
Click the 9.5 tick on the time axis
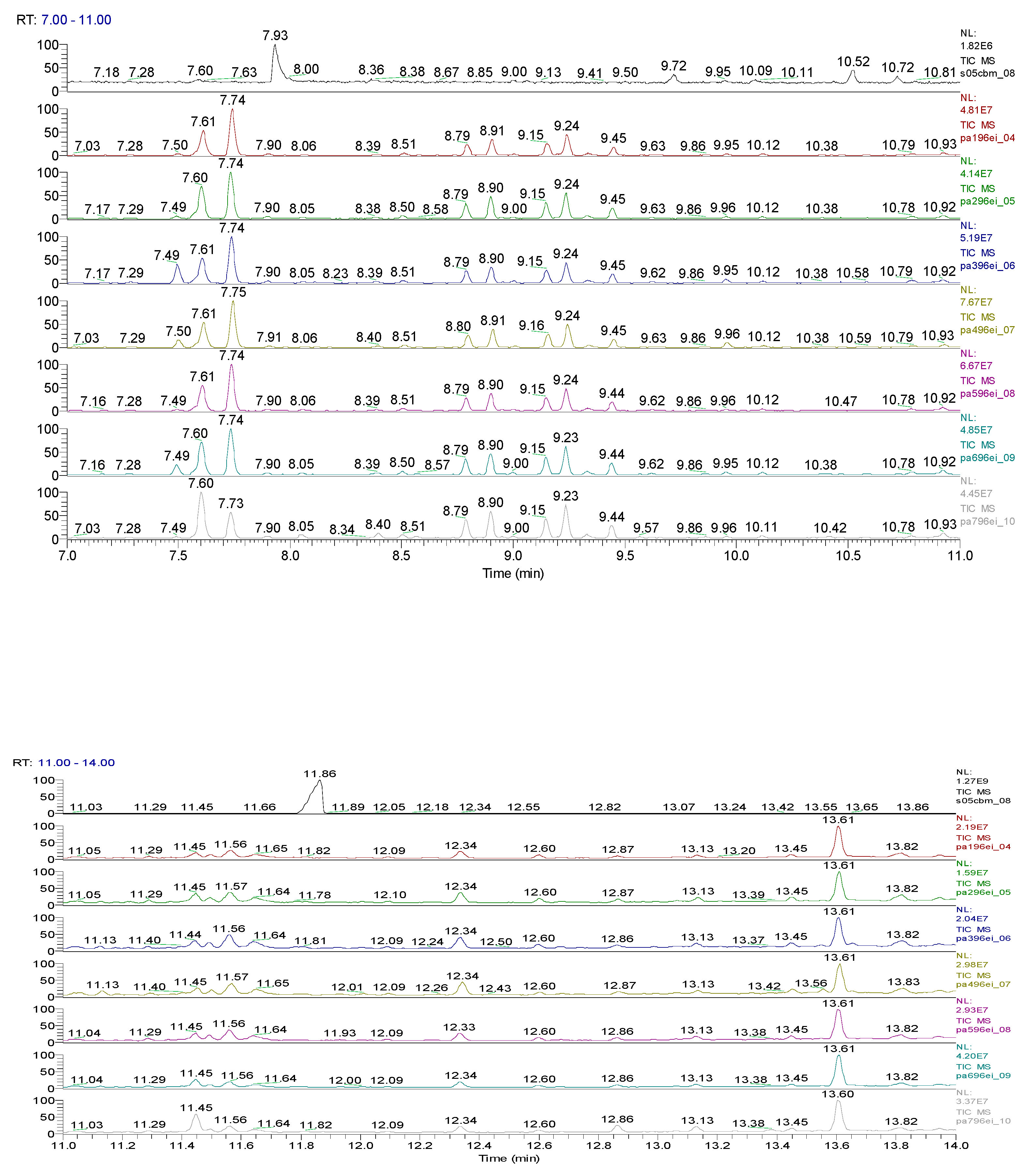pyautogui.click(x=625, y=556)
